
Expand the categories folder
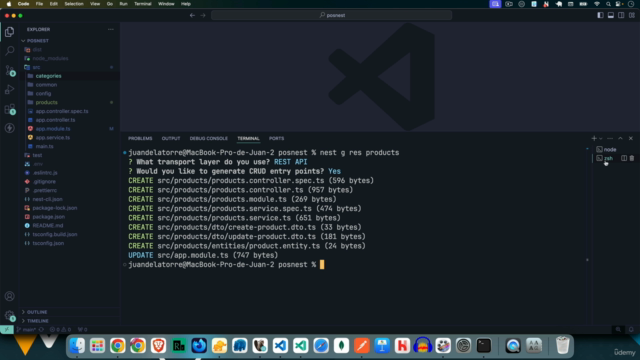point(48,76)
